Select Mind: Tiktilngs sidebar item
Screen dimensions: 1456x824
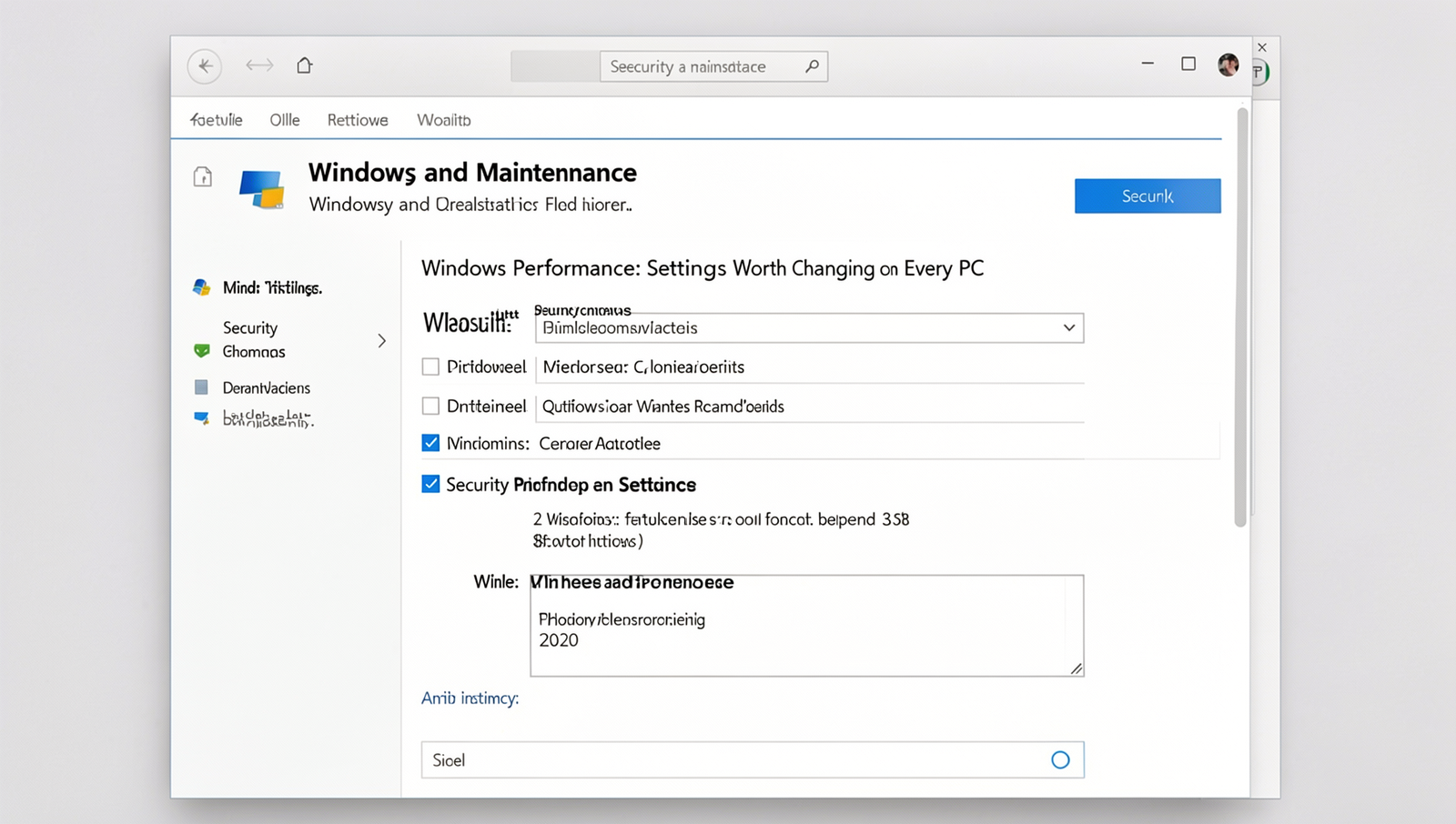tap(272, 287)
